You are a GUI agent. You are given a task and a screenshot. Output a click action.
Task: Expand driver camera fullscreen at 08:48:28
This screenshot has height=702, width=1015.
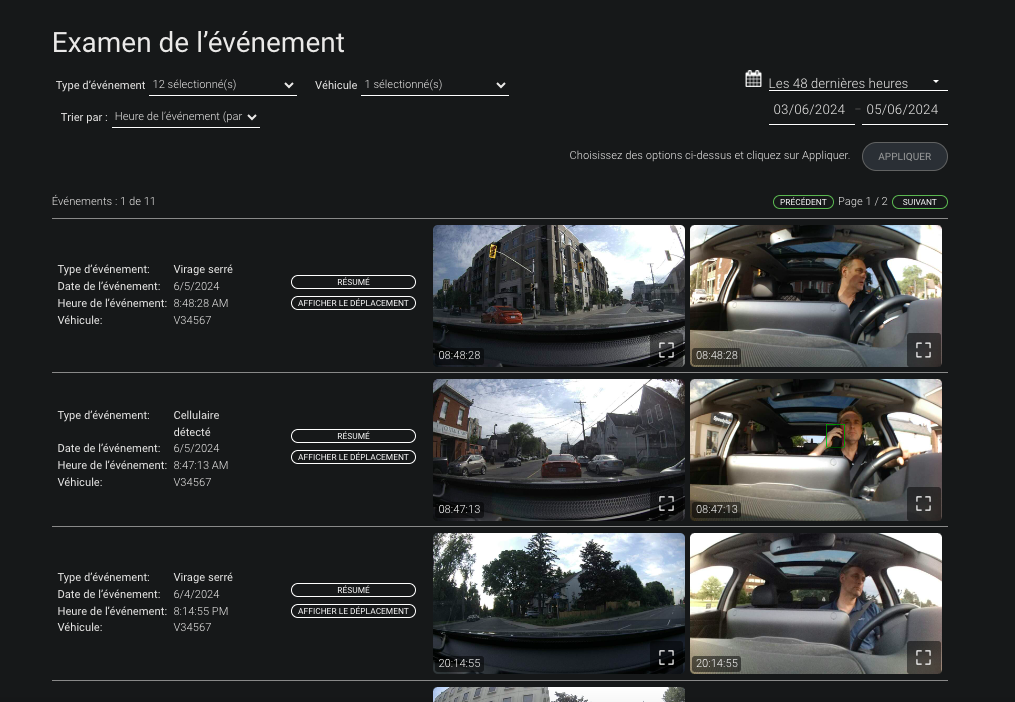[923, 350]
